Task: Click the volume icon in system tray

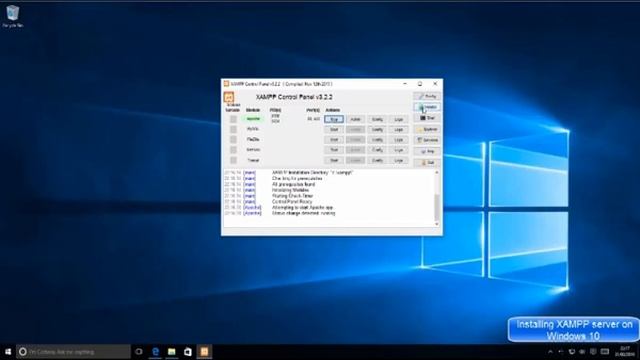Action: 582,352
